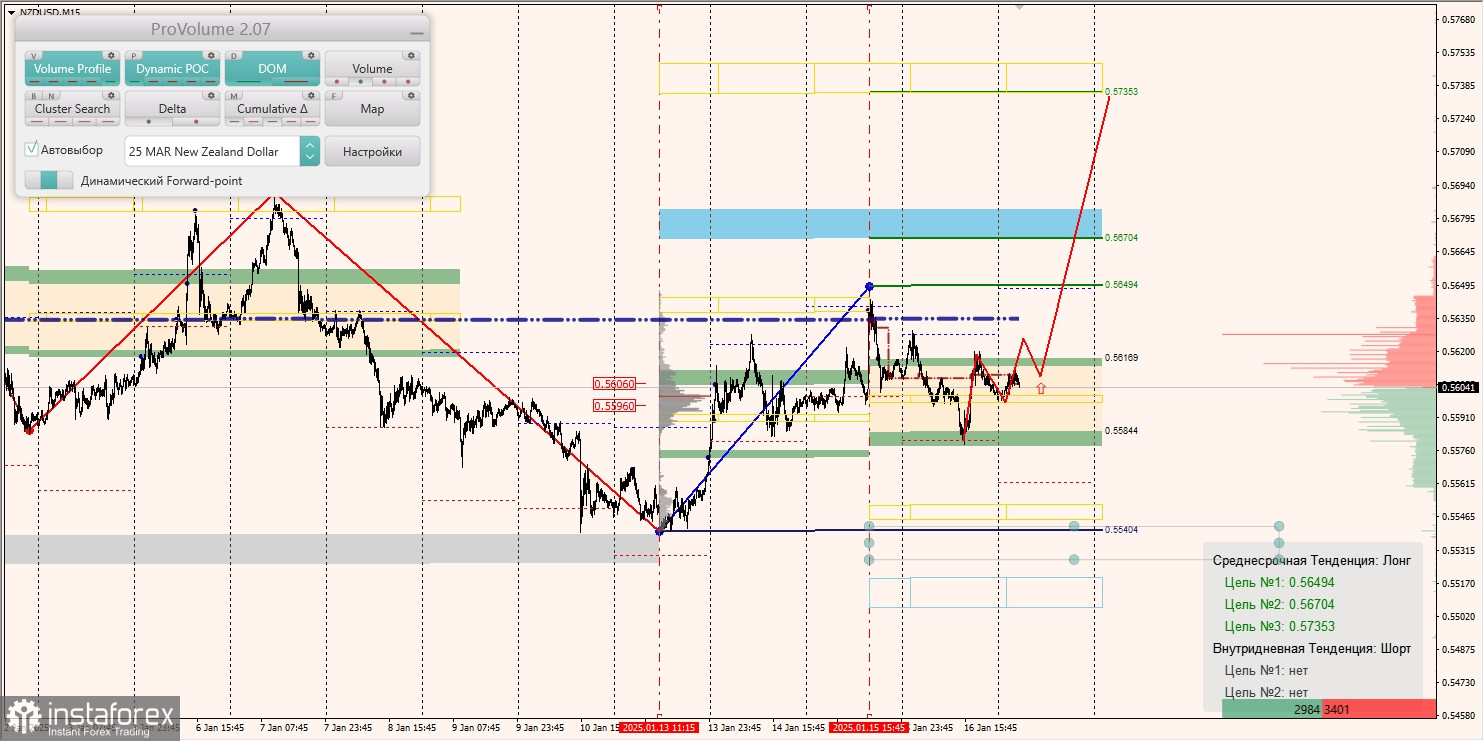
Task: Click the 0.56494 level label on chart
Action: tap(1121, 285)
